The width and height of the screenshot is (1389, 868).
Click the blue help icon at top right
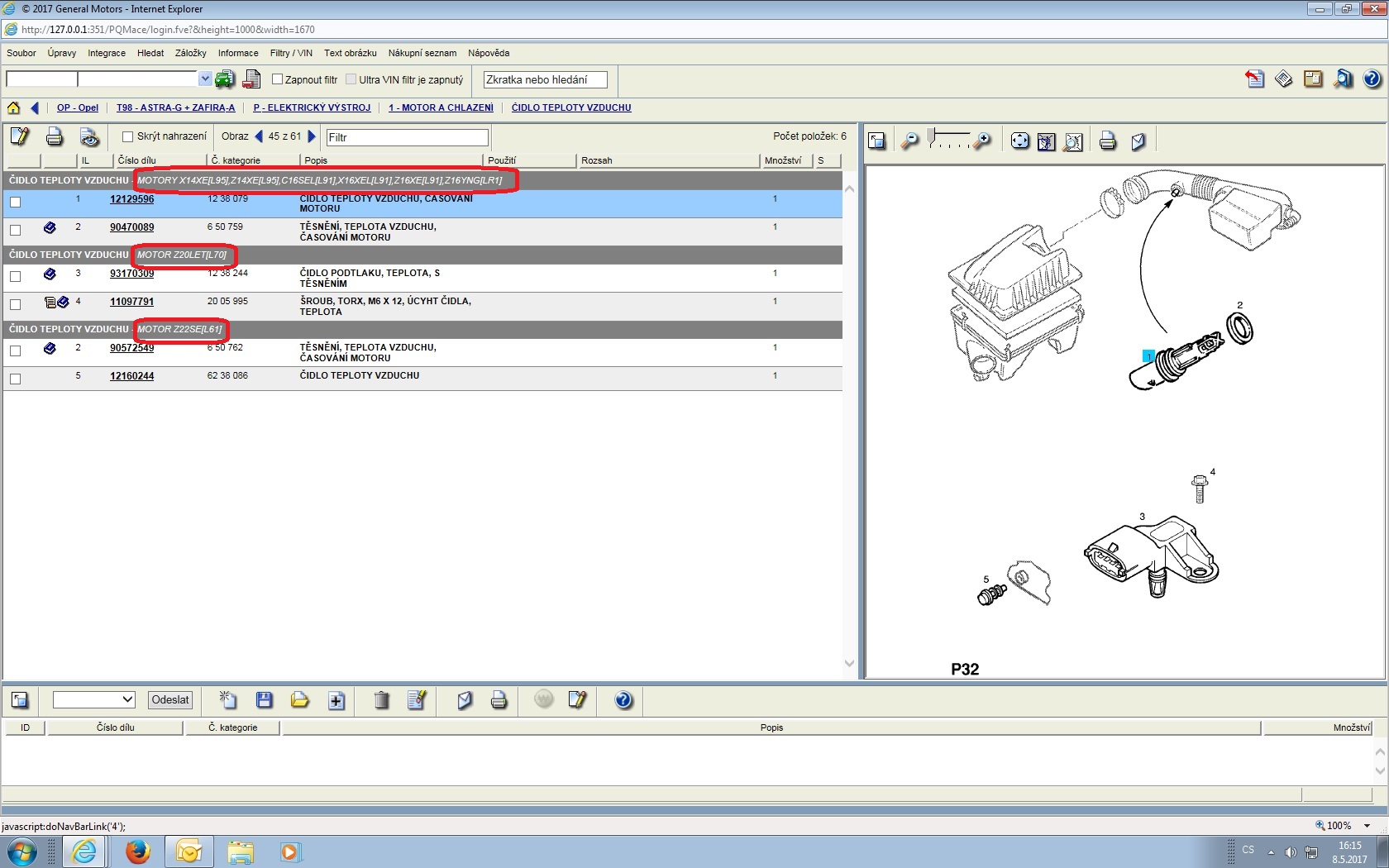1372,79
